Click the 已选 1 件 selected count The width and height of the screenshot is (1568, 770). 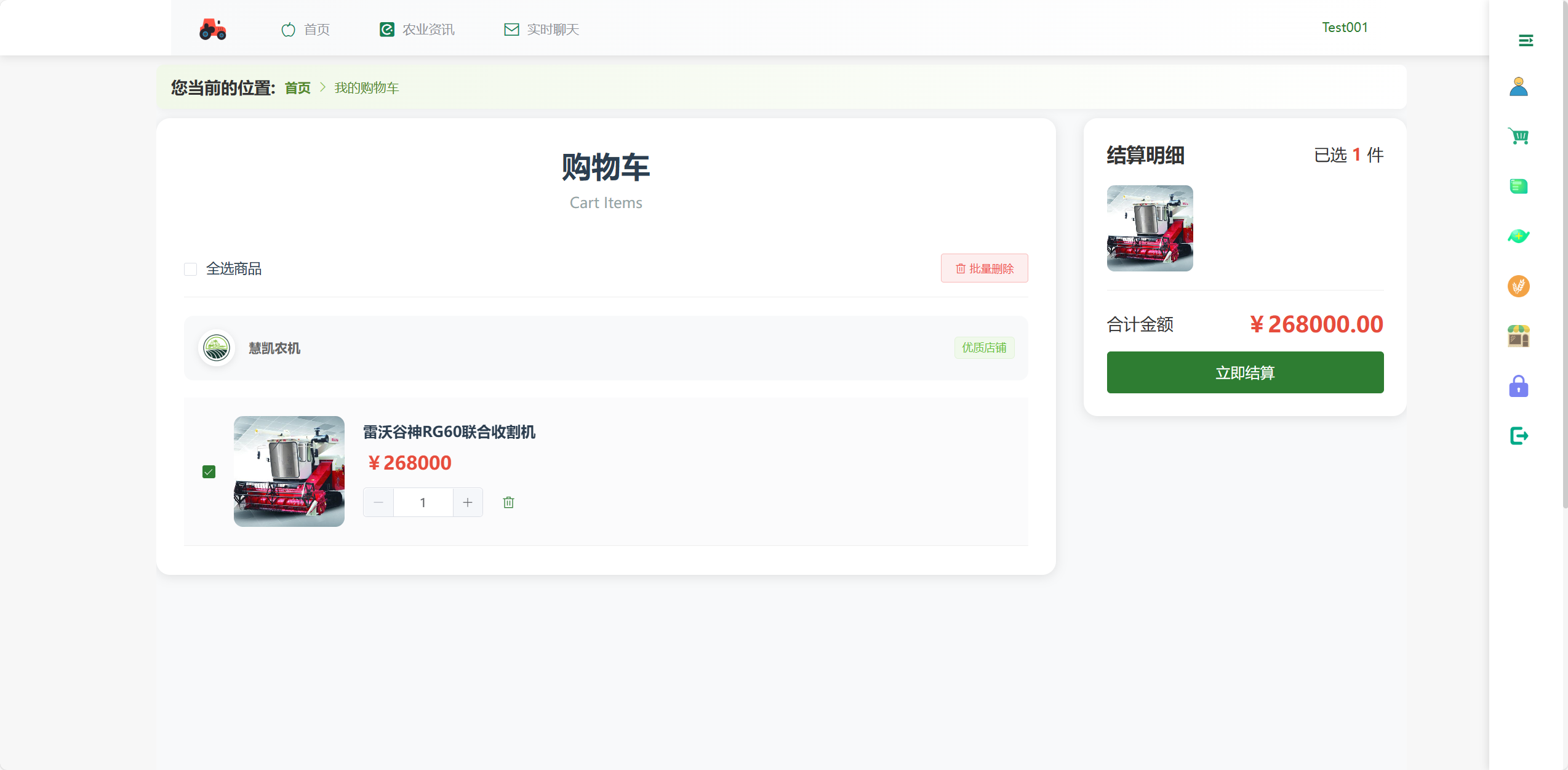pyautogui.click(x=1349, y=155)
